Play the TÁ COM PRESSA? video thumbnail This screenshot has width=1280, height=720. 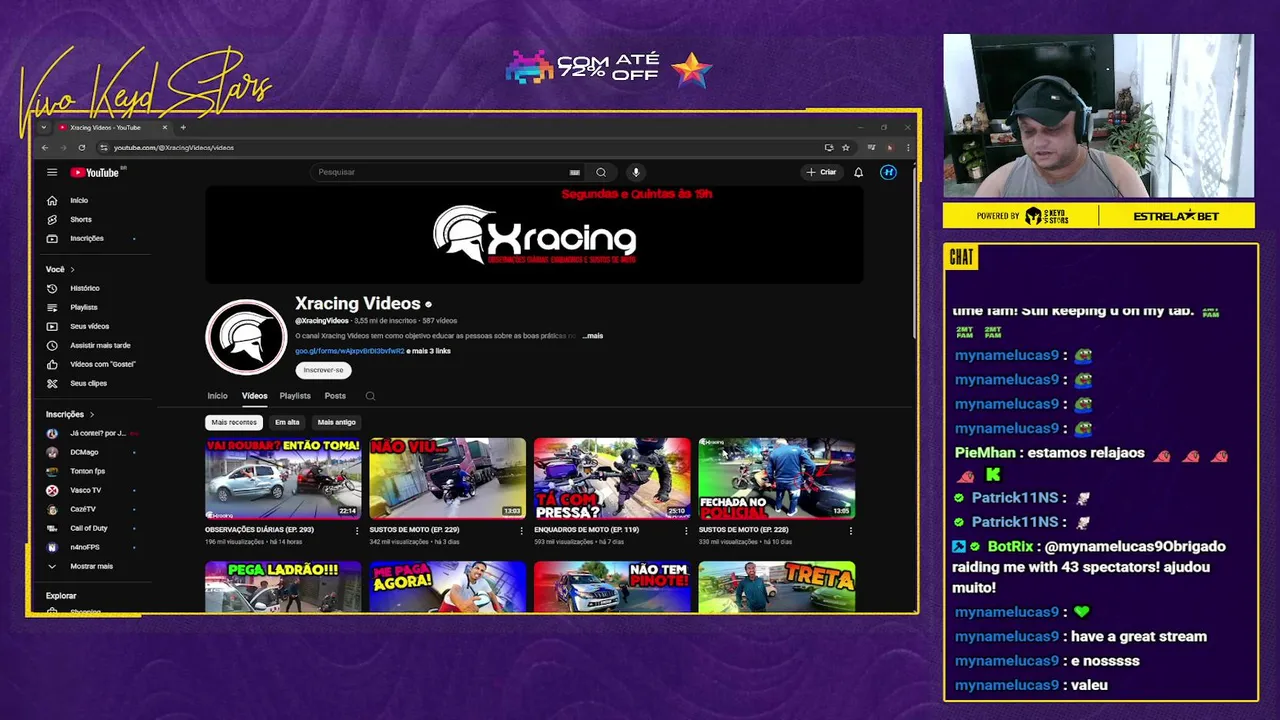point(612,478)
